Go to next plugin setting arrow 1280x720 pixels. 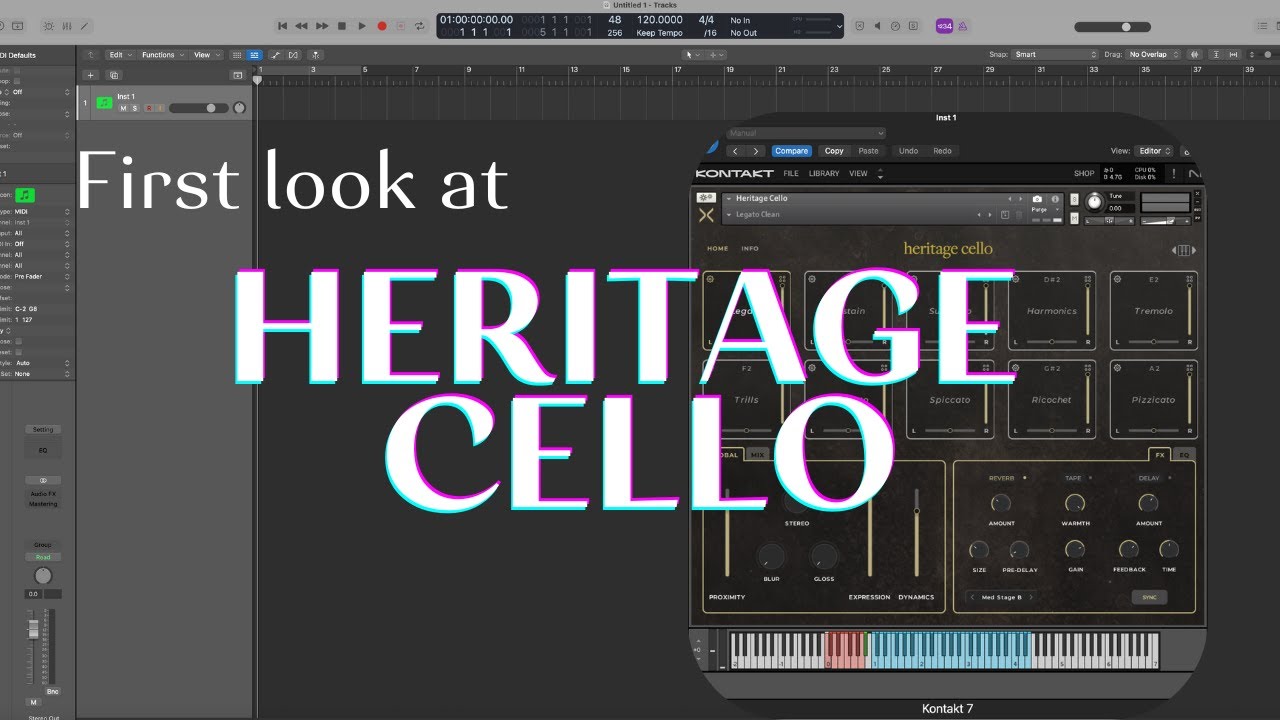click(x=755, y=151)
